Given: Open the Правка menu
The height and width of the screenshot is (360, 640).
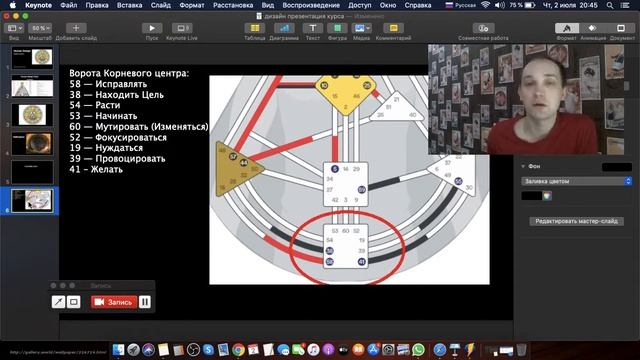Looking at the screenshot, I should (97, 5).
